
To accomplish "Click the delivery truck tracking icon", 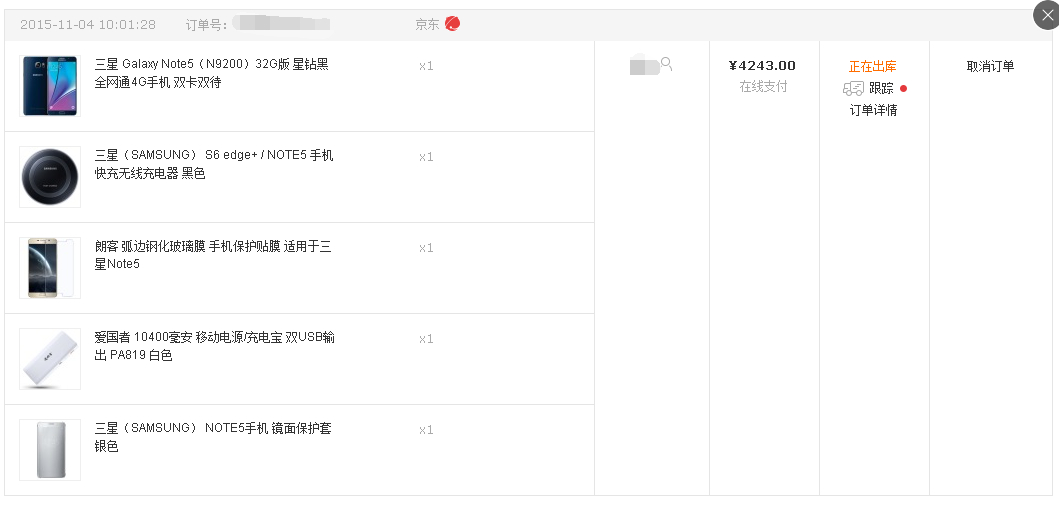I will [x=853, y=89].
